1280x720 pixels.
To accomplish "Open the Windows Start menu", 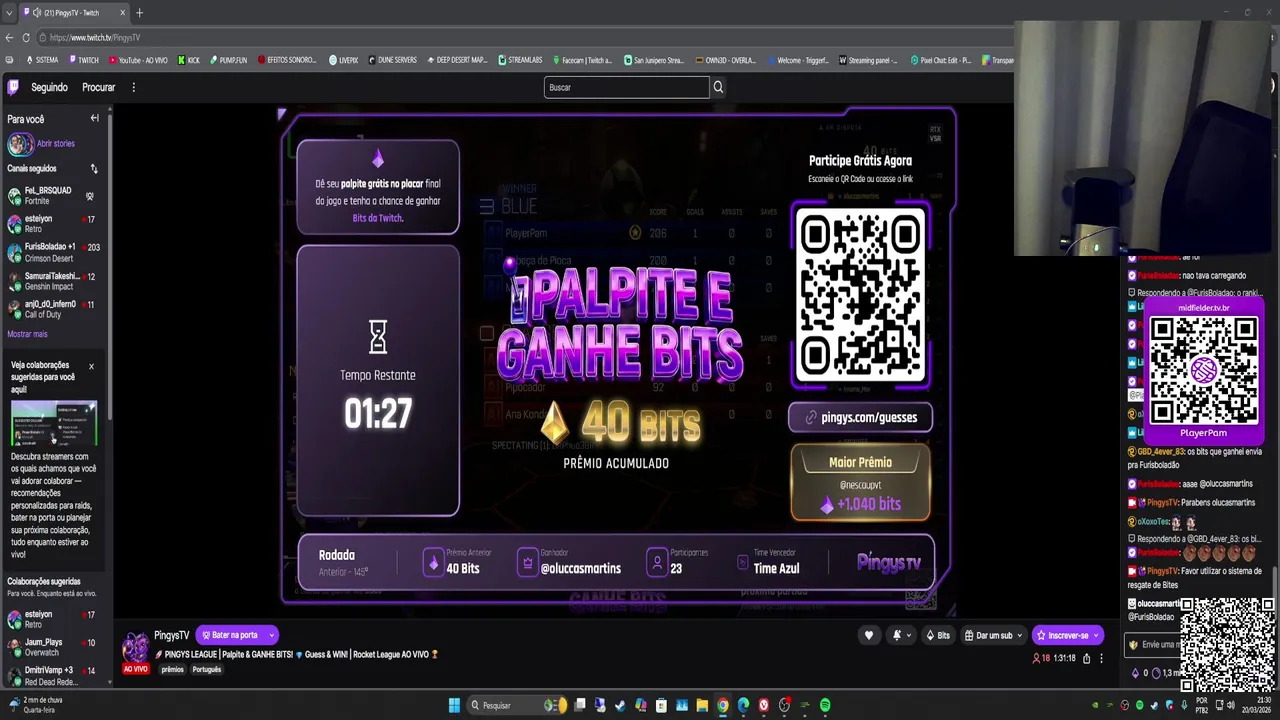I will coord(454,705).
